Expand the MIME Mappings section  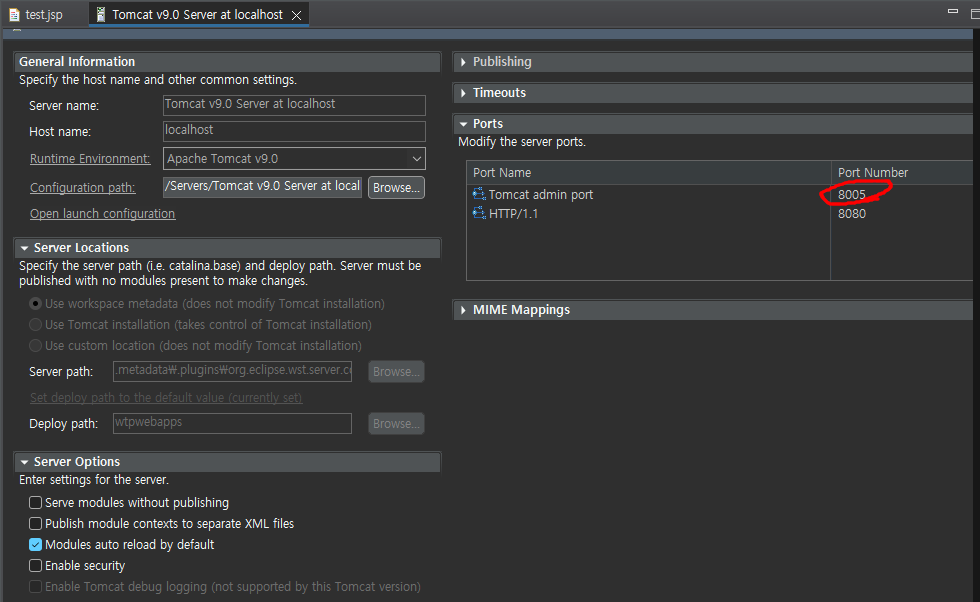point(463,310)
